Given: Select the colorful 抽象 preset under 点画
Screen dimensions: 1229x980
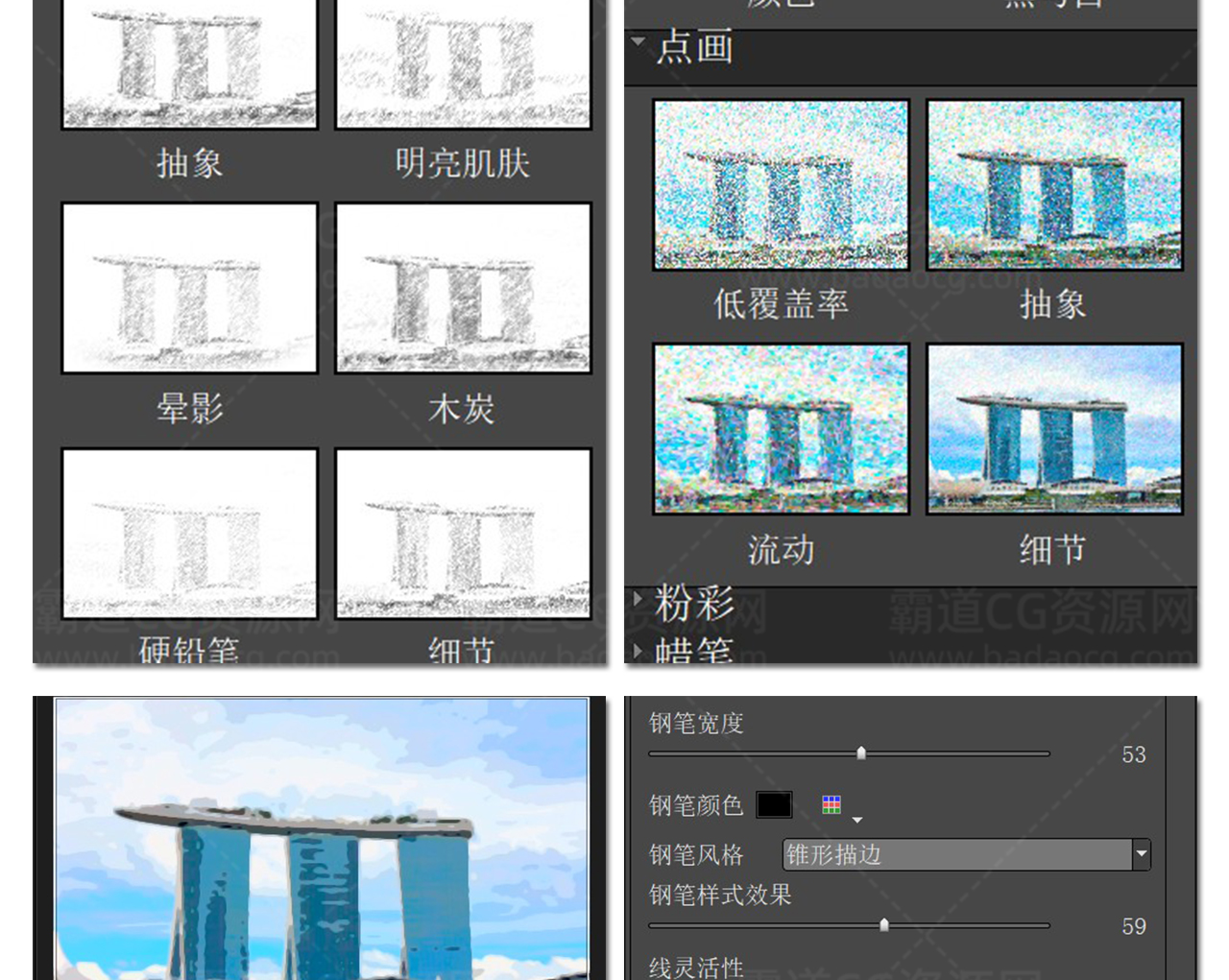Looking at the screenshot, I should (x=1054, y=185).
